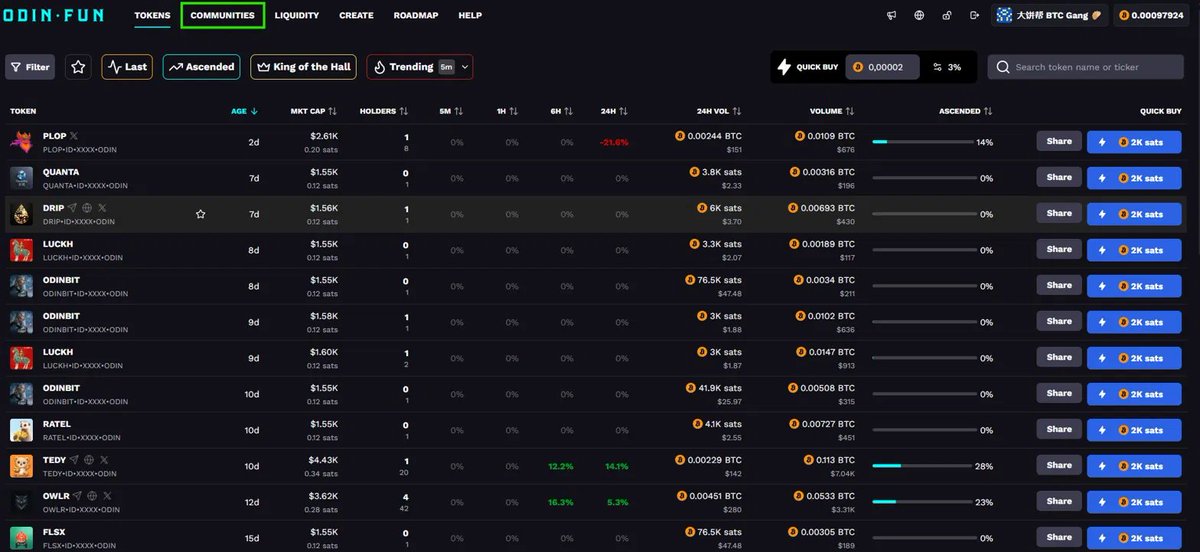
Task: Open the COMMUNITIES tab
Action: coord(222,16)
